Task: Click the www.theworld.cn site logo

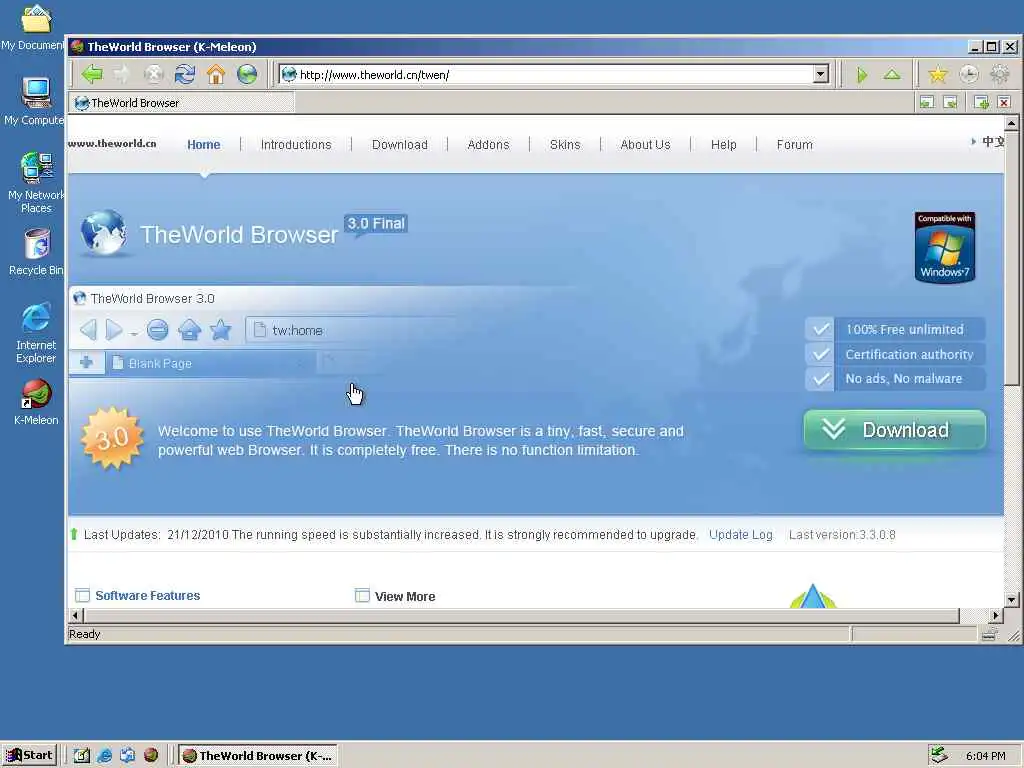Action: [x=112, y=143]
